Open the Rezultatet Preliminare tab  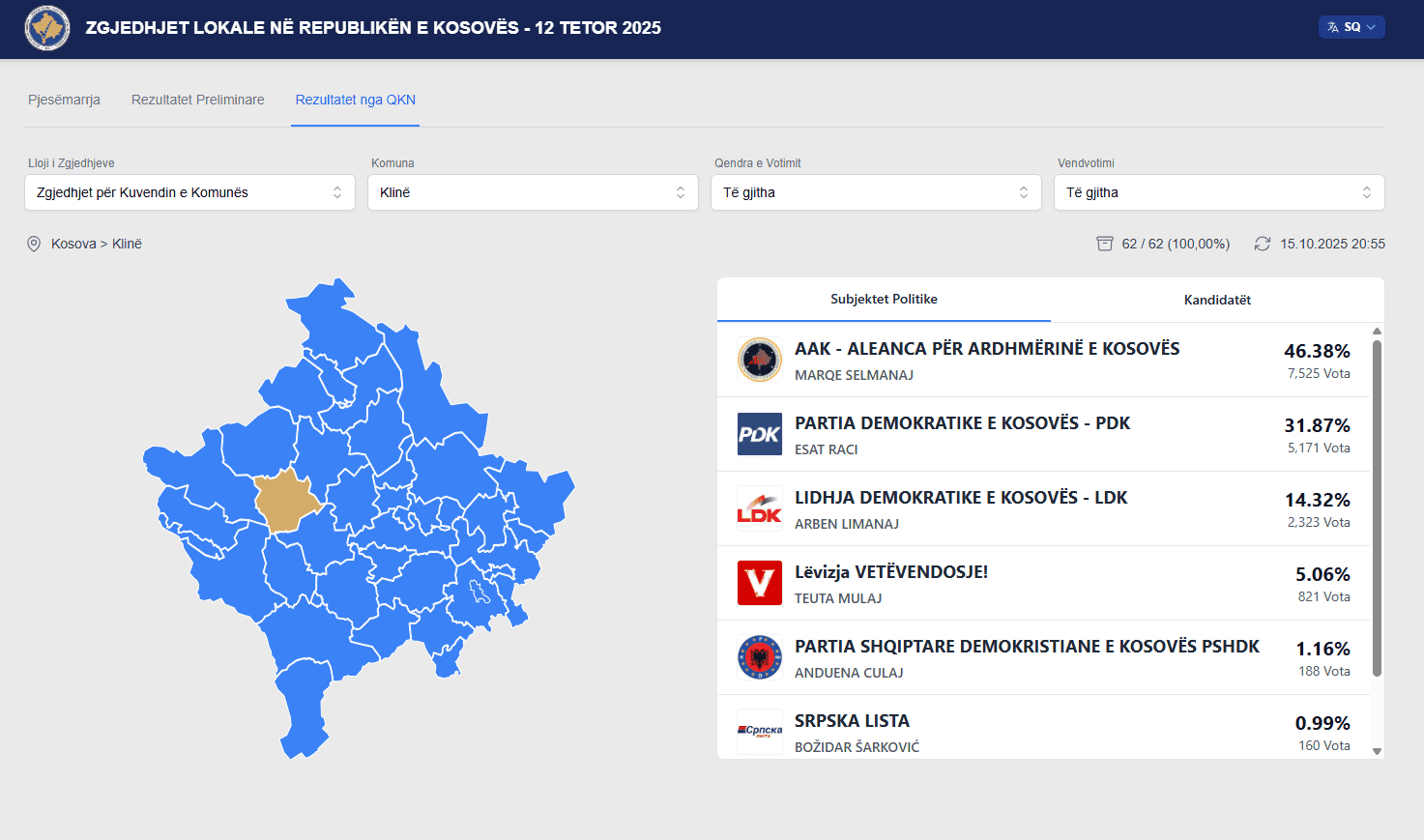click(198, 100)
